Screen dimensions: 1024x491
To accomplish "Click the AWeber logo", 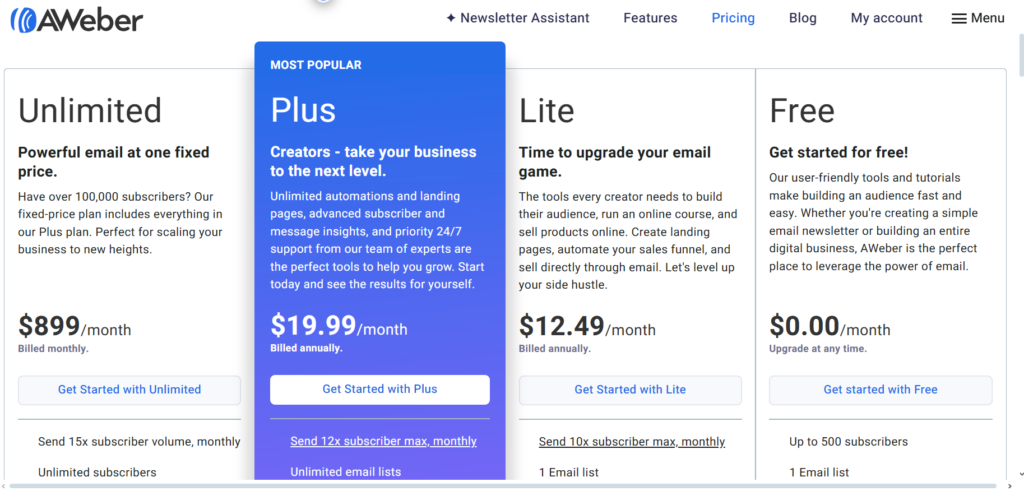I will pyautogui.click(x=76, y=20).
